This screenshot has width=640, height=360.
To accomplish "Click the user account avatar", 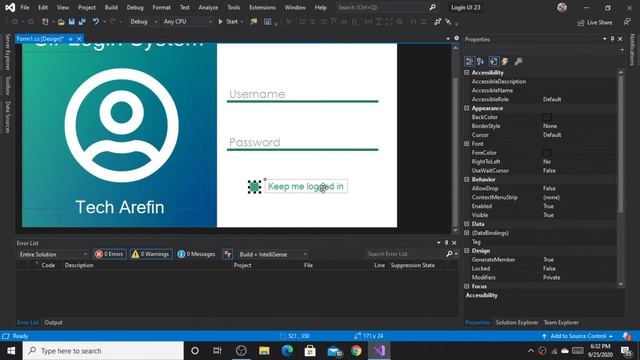I will click(562, 7).
